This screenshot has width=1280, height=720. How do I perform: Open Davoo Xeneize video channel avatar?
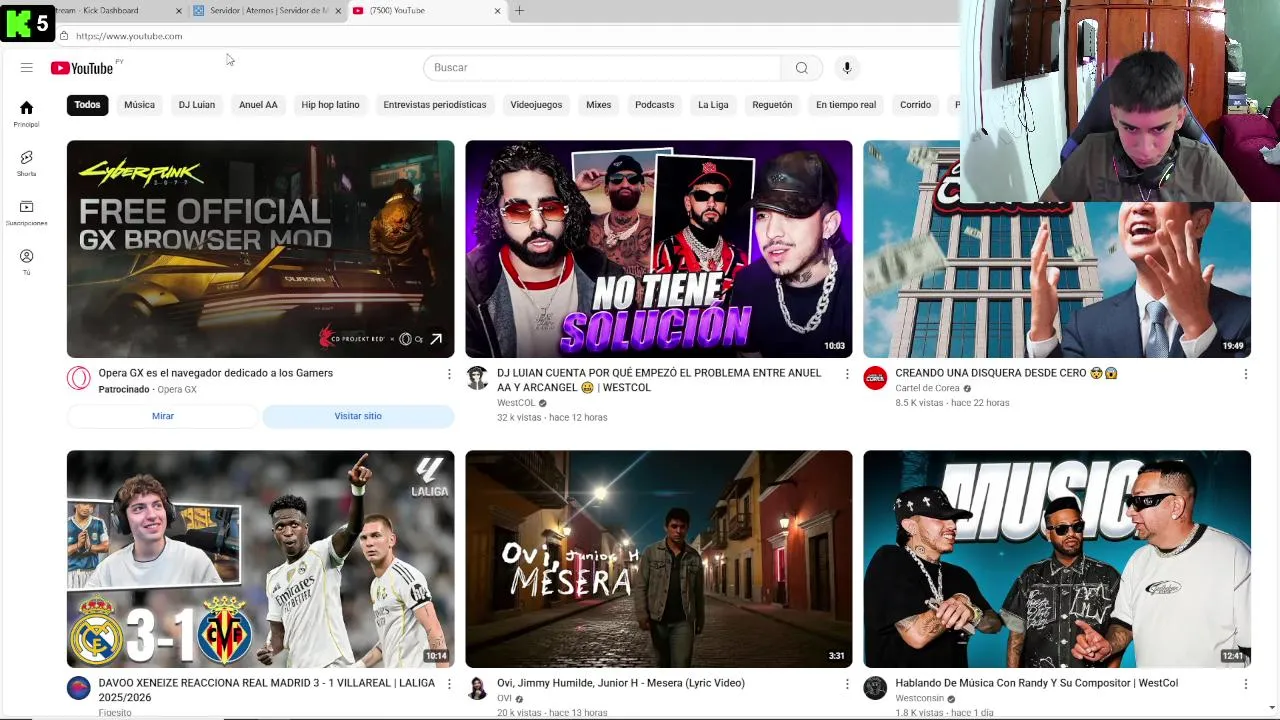[78, 688]
